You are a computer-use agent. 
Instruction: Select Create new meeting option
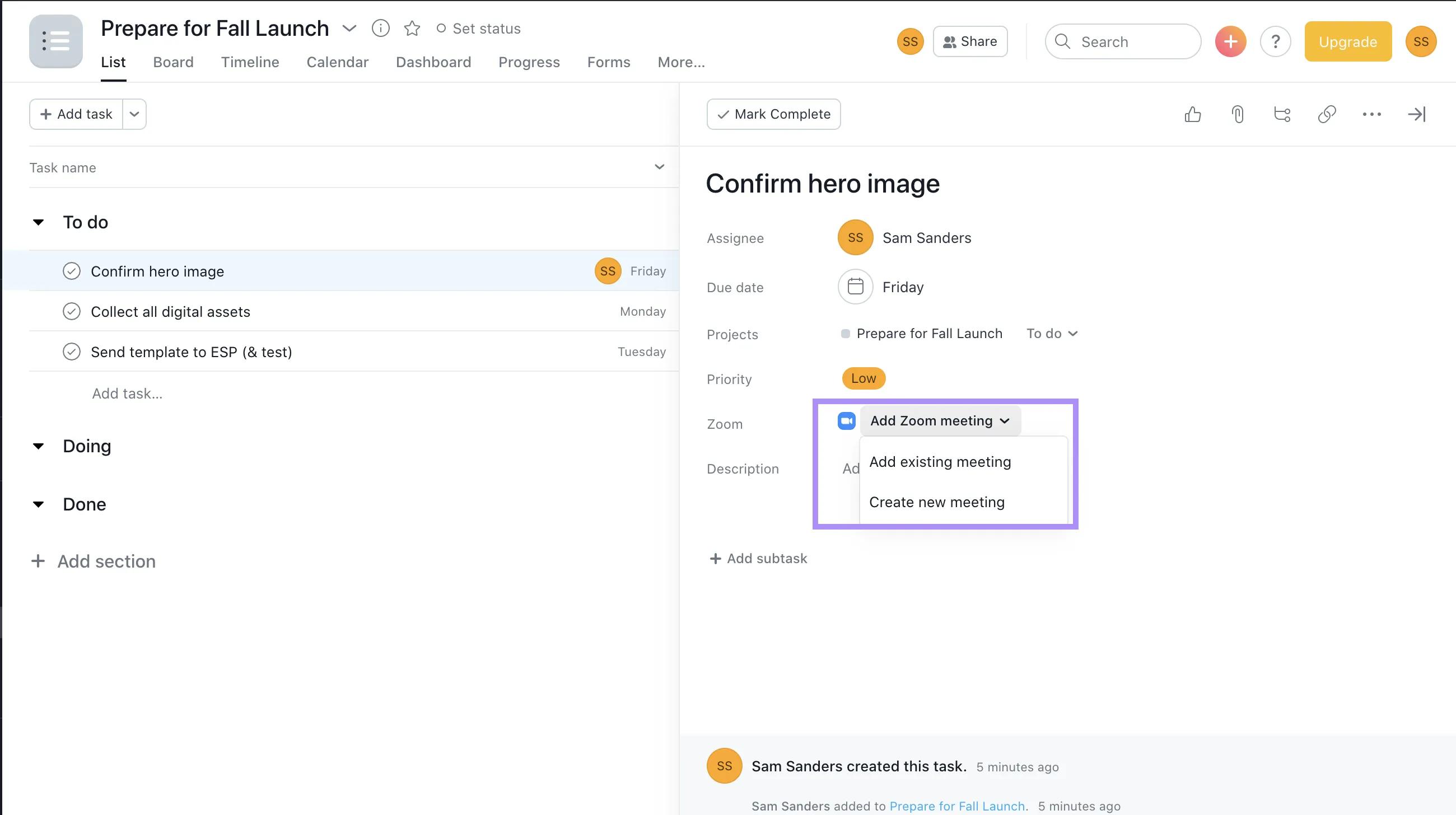coord(936,502)
